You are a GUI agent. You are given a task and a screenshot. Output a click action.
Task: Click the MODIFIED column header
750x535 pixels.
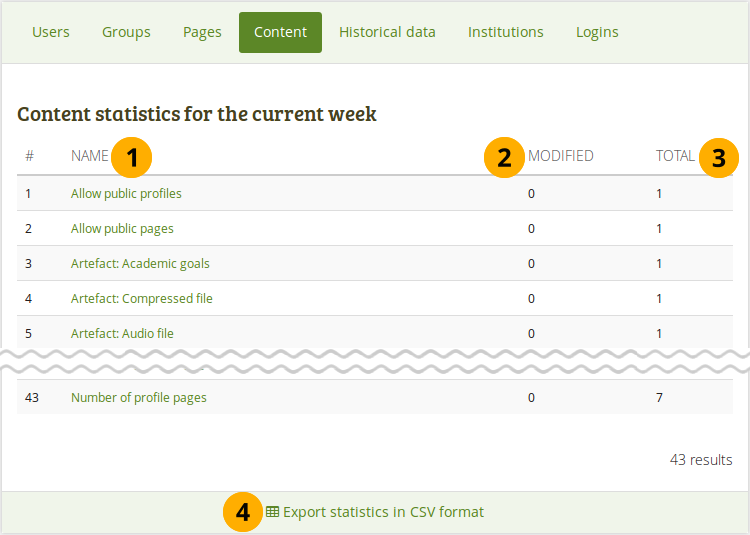[560, 156]
